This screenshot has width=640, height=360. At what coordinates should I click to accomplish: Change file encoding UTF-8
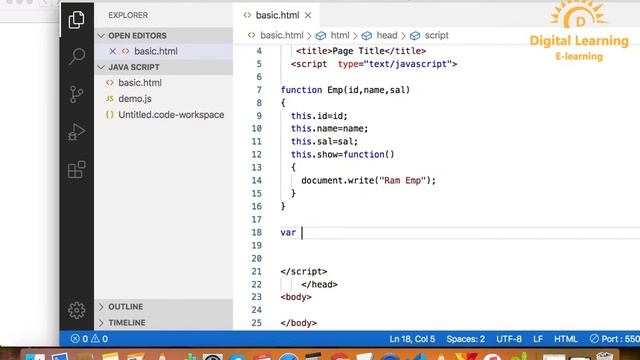pos(509,339)
